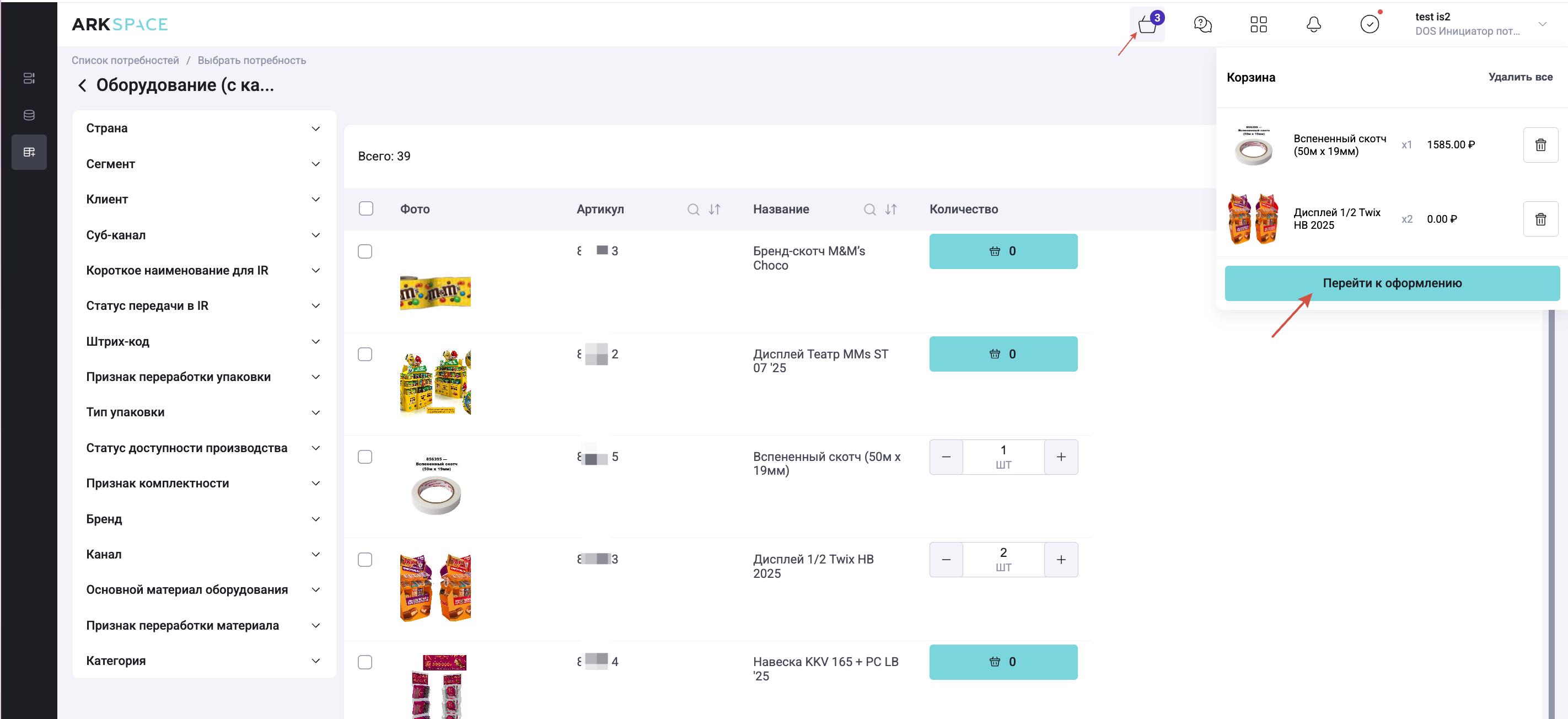Check the Бренд-скотч M&M's Choco row

pyautogui.click(x=365, y=251)
